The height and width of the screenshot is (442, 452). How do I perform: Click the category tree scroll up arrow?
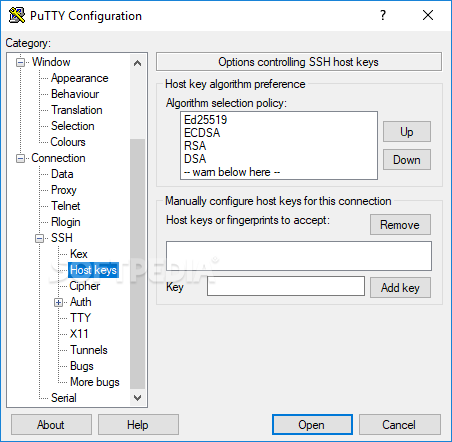137,63
